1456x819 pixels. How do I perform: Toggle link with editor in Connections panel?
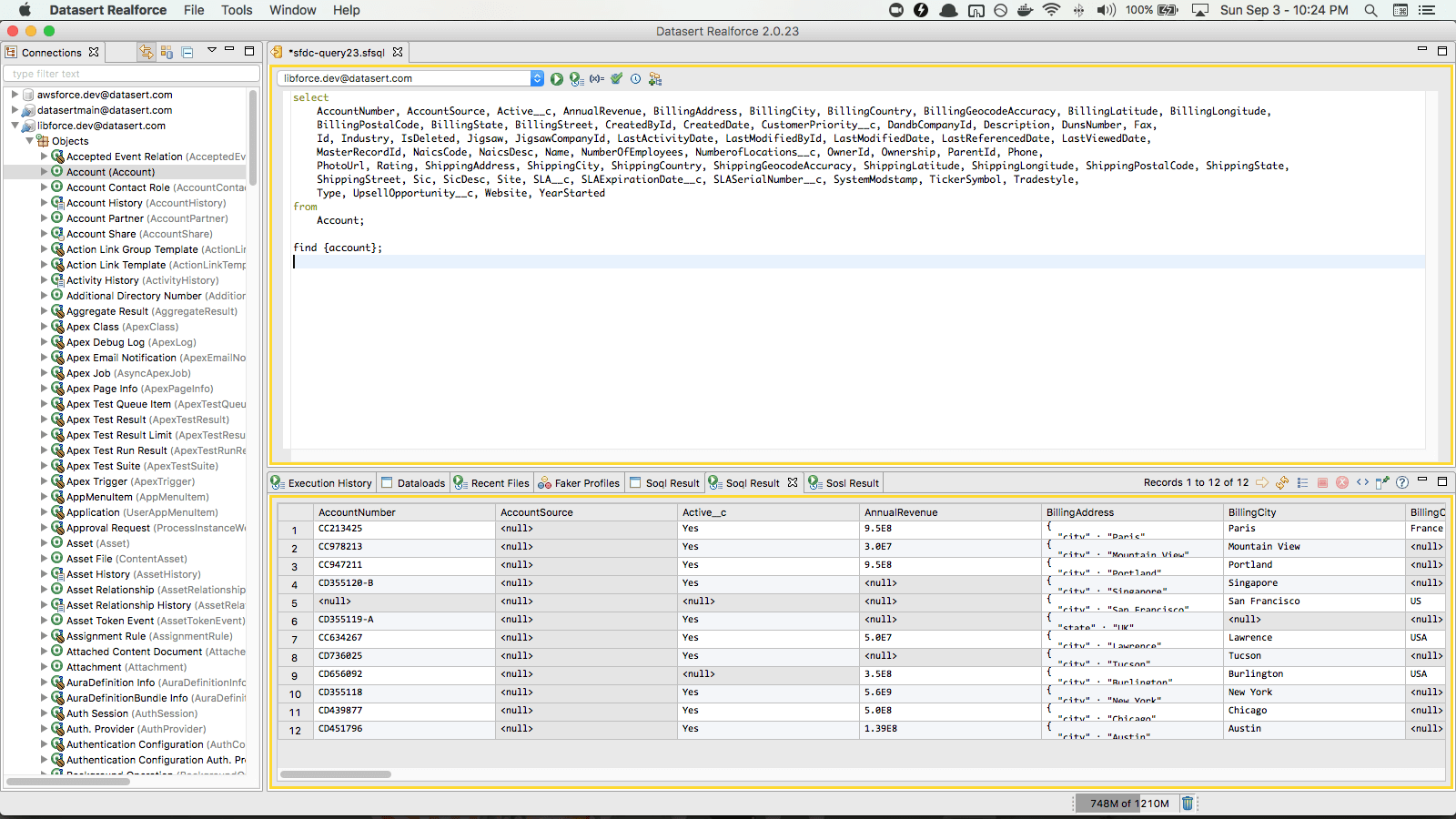point(146,53)
